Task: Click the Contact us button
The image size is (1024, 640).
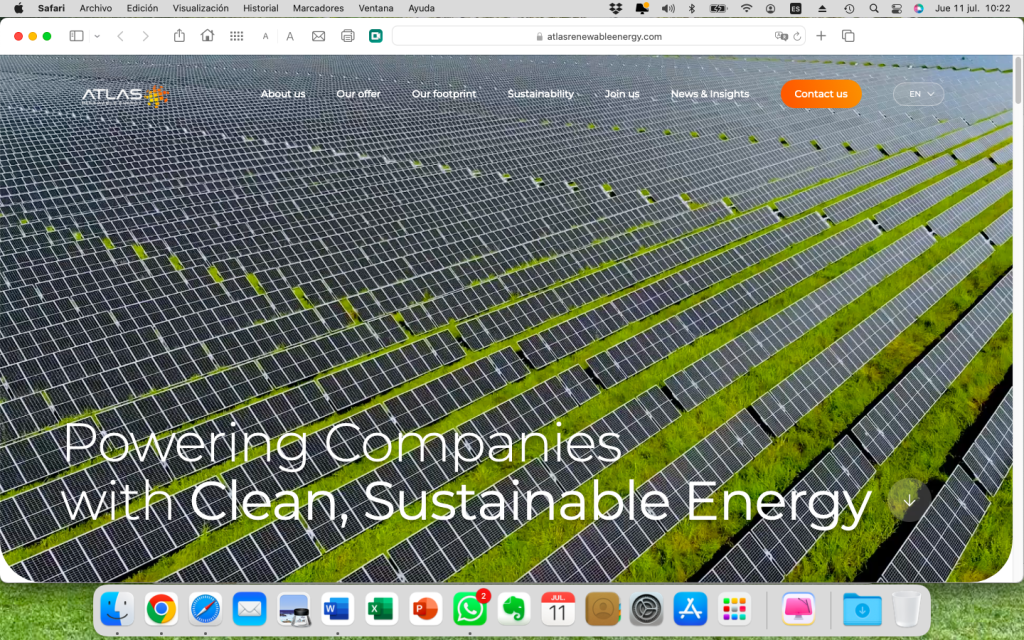Action: (x=820, y=94)
